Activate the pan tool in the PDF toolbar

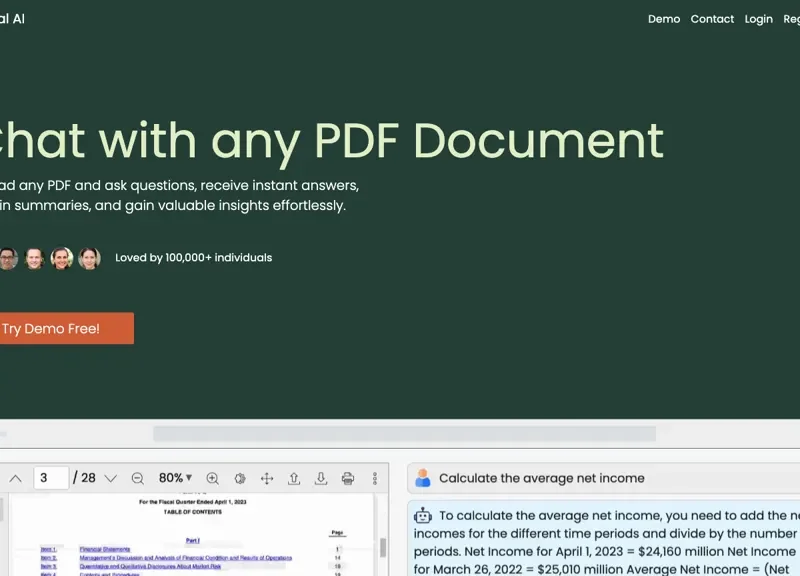[x=268, y=478]
